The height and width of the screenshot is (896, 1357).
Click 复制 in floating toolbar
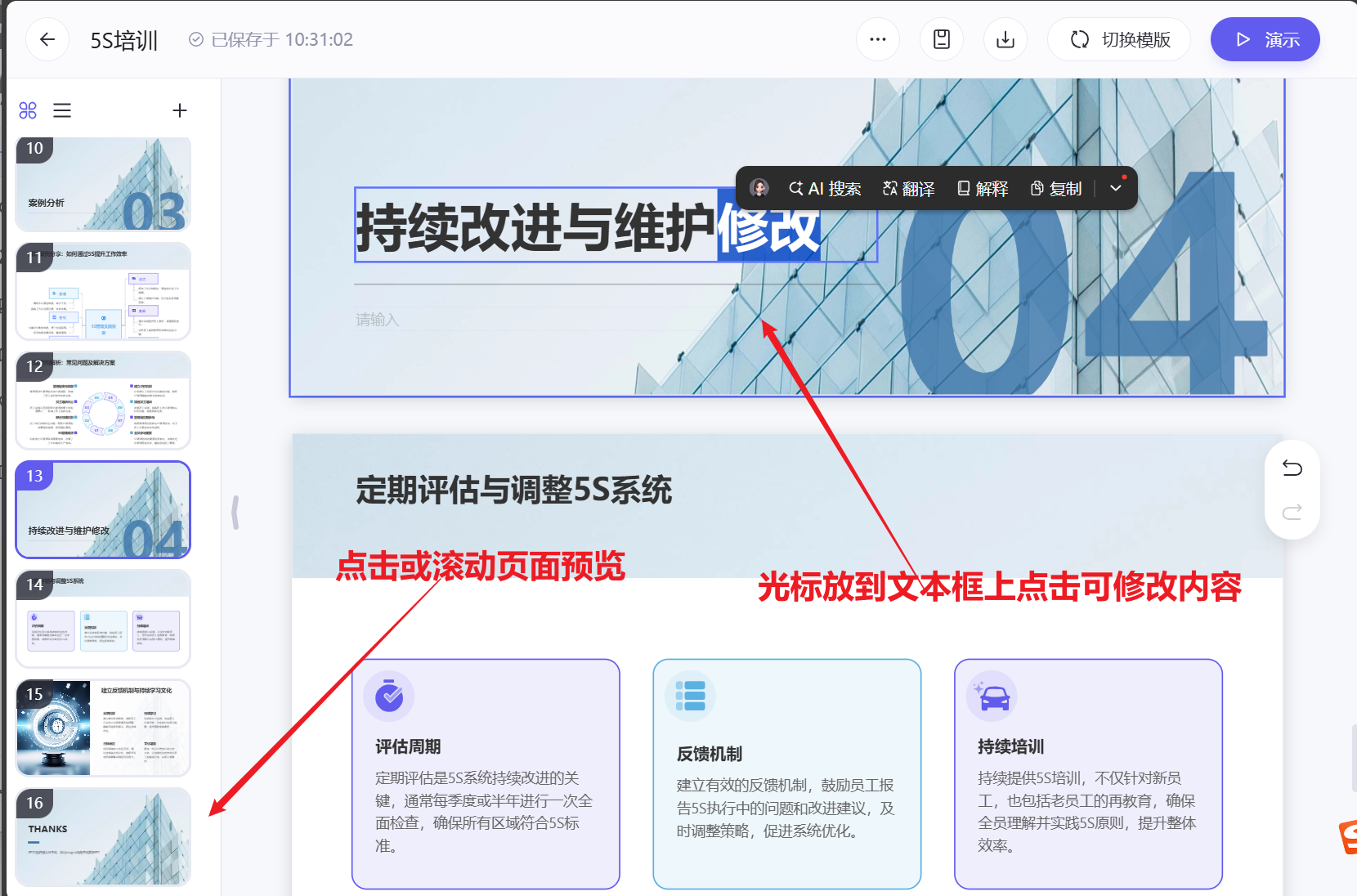1055,189
